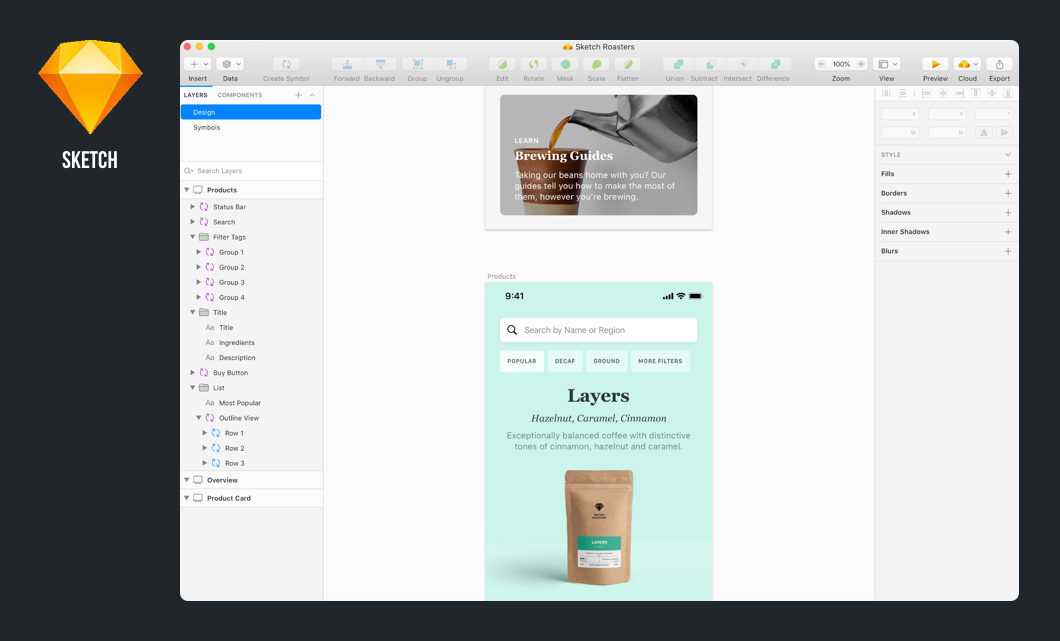This screenshot has height=641, width=1060.
Task: Open the Data toolbar dropdown
Action: [x=230, y=64]
